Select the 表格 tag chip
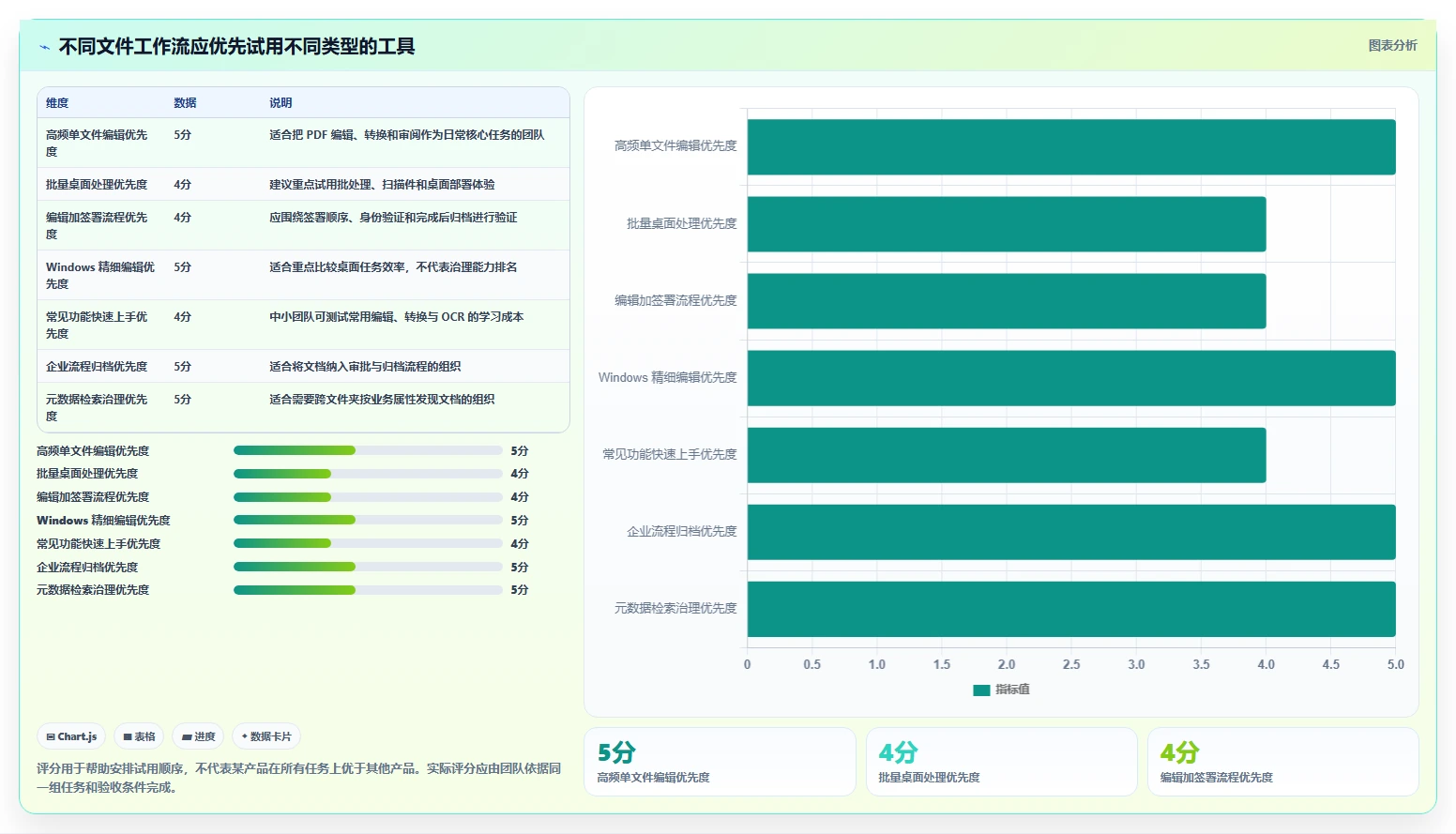Viewport: 1456px width, 834px height. 139,736
